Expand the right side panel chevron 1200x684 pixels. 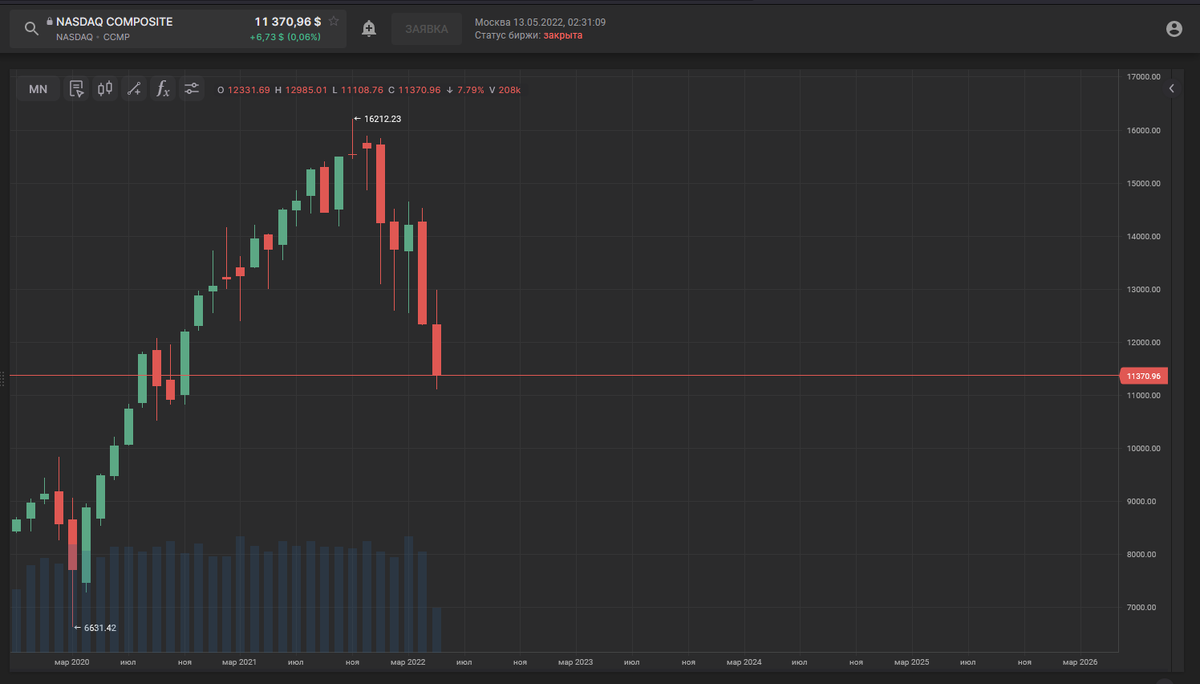point(1172,89)
